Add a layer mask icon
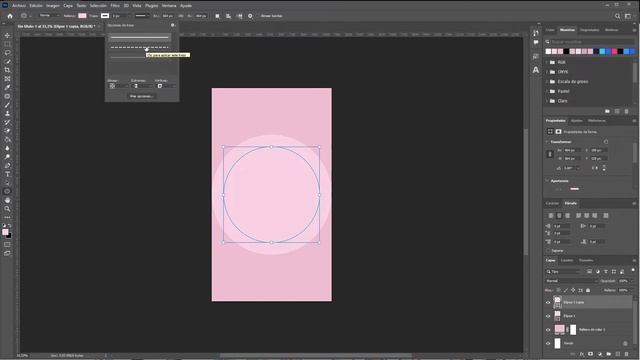Viewport: 640px width, 360px height. tap(591, 354)
